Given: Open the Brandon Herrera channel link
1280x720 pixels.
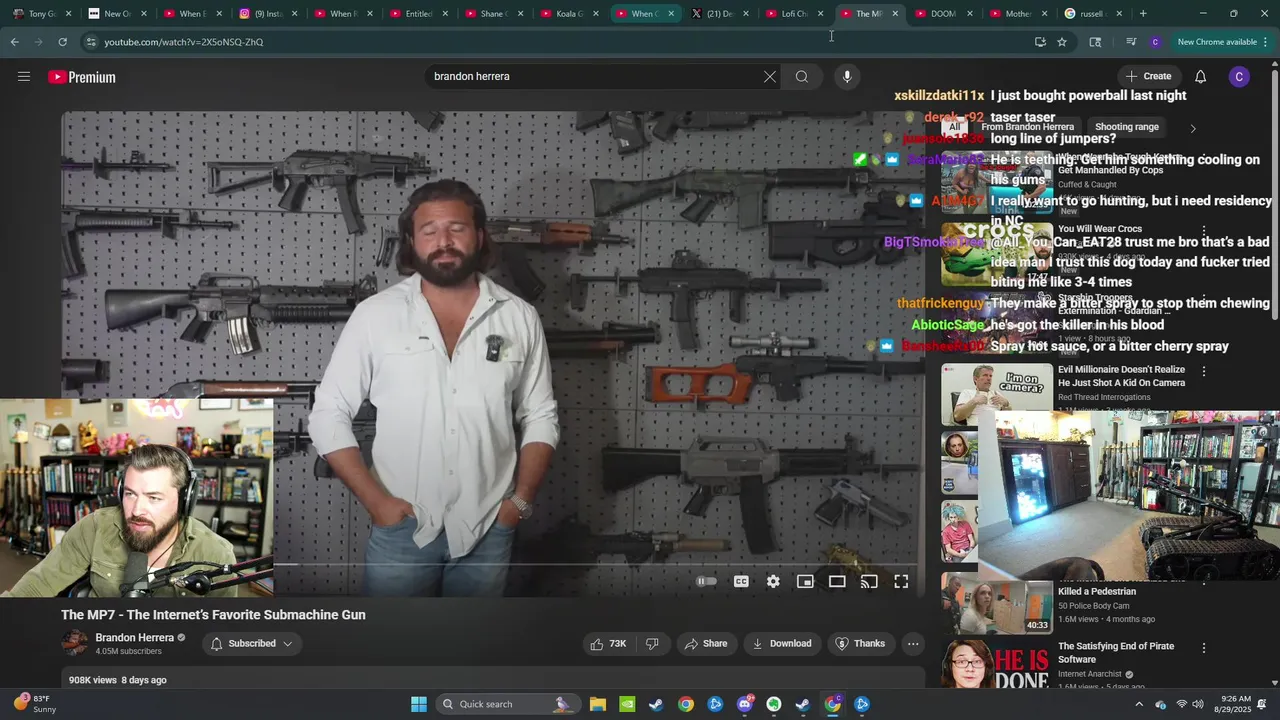Looking at the screenshot, I should click(x=134, y=637).
